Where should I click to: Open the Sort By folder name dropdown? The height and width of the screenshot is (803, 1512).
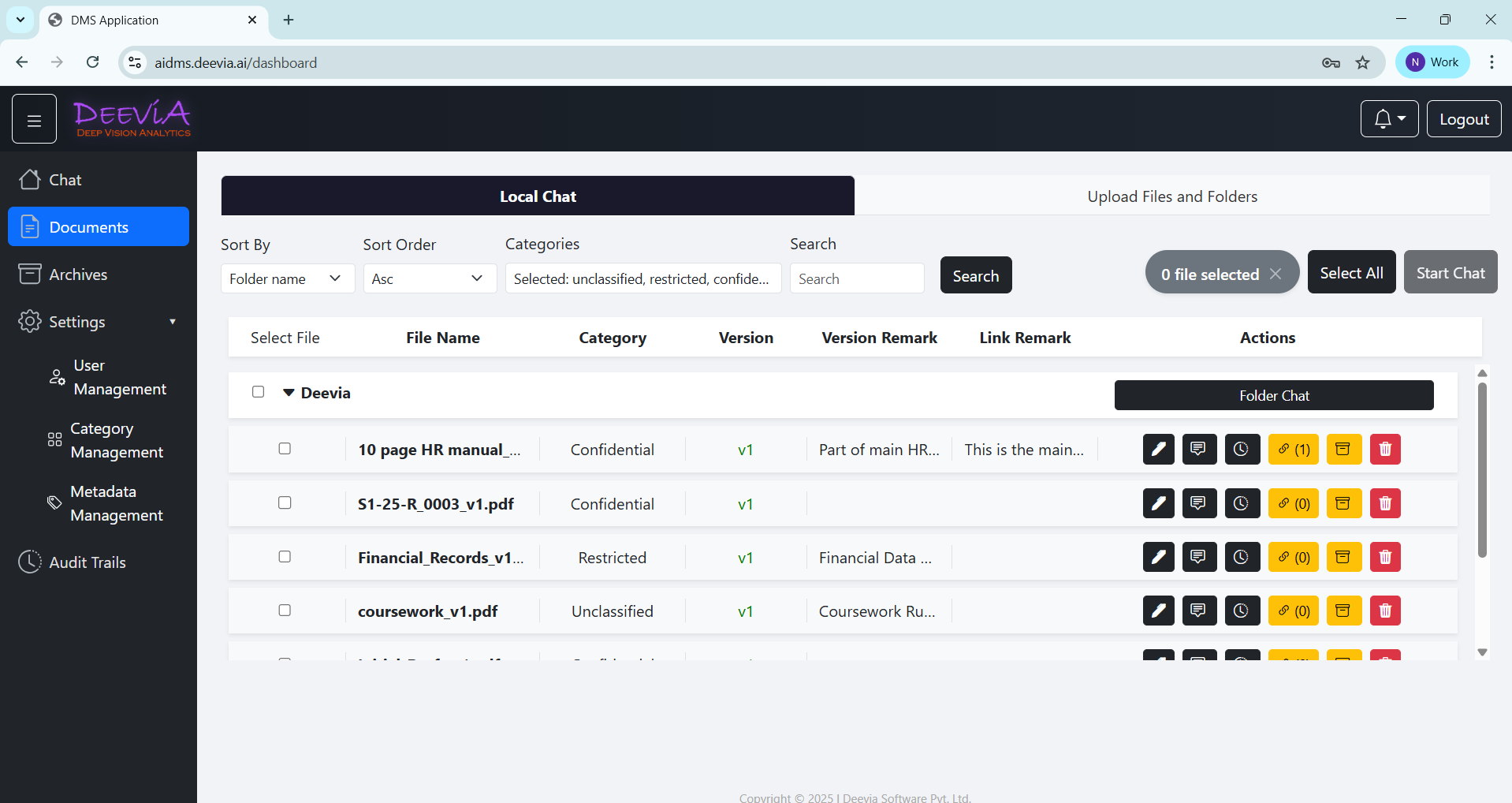pos(287,278)
